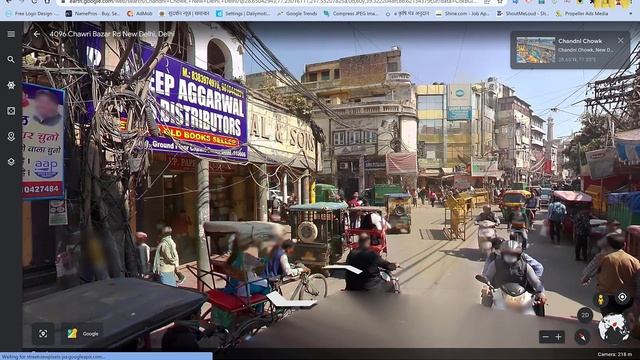Open the Propeller Ads Media bookmark
Image resolution: width=640 pixels, height=360 pixels.
pyautogui.click(x=582, y=13)
